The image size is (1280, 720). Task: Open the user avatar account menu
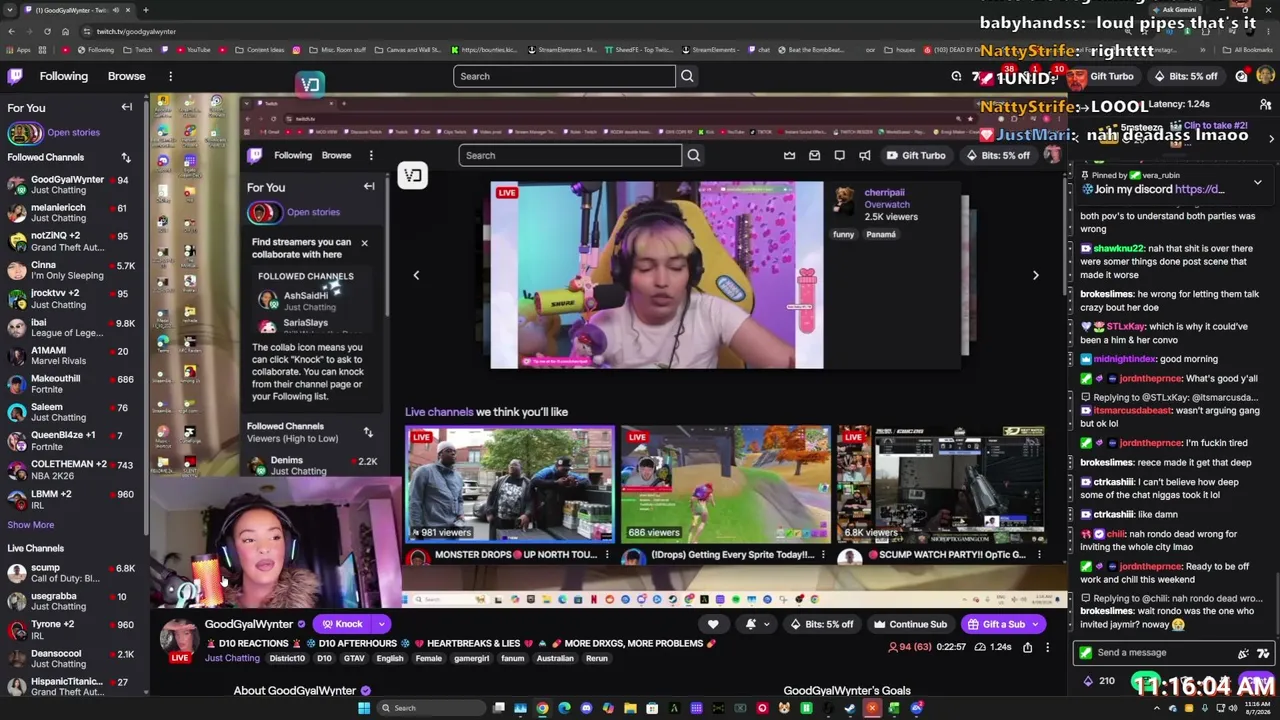[x=1265, y=76]
